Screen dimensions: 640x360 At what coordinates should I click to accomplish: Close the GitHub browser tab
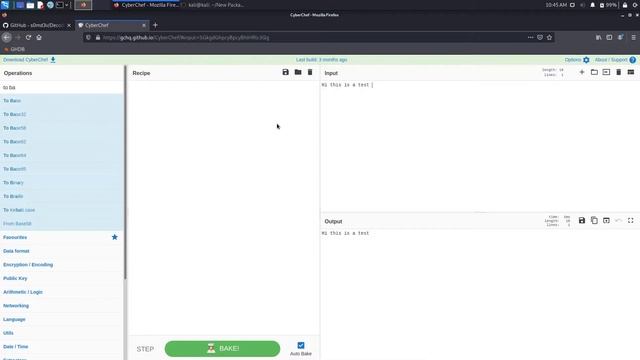click(x=69, y=25)
